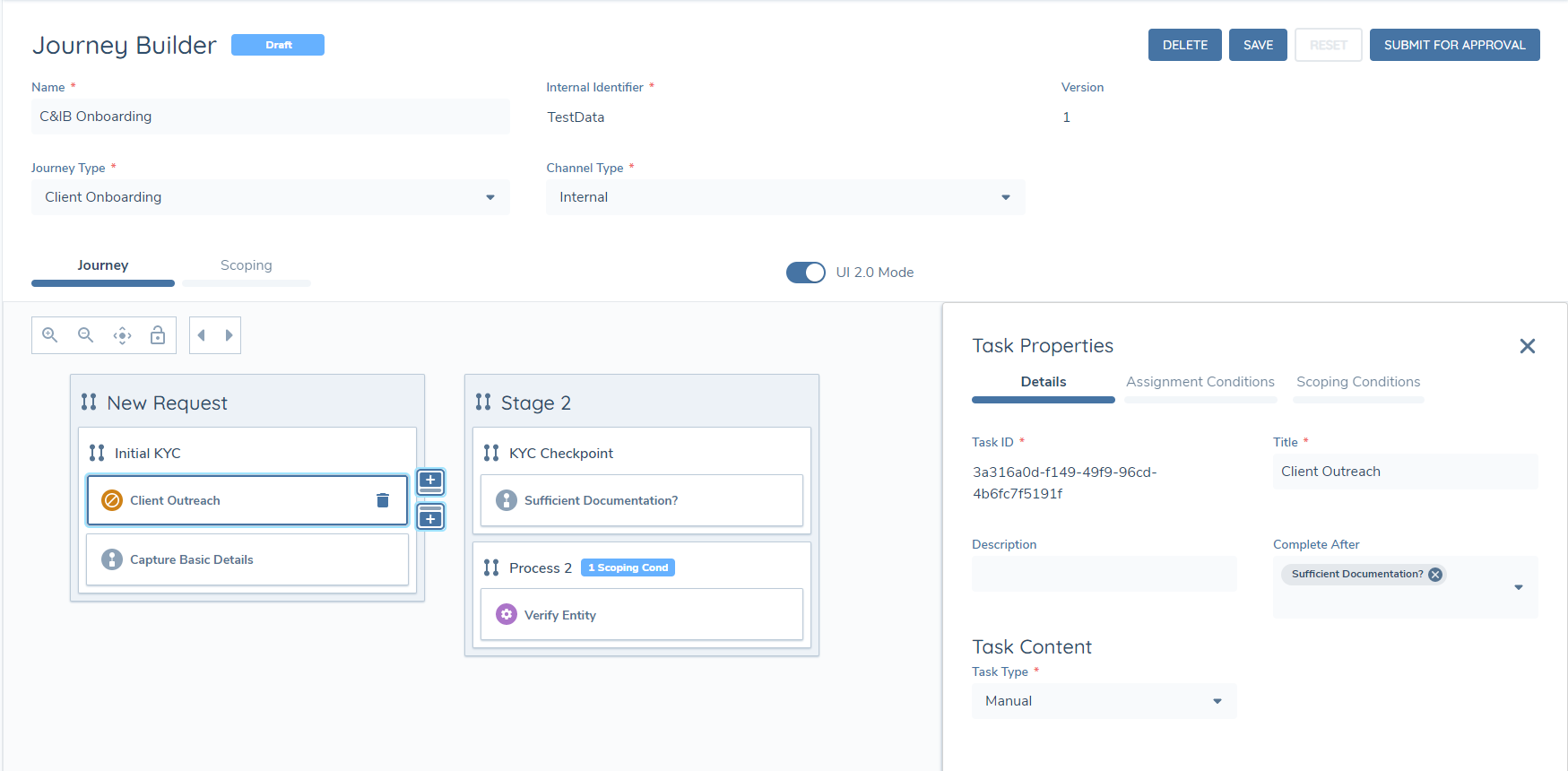Delete Client Outreach task with trash icon

pyautogui.click(x=383, y=500)
